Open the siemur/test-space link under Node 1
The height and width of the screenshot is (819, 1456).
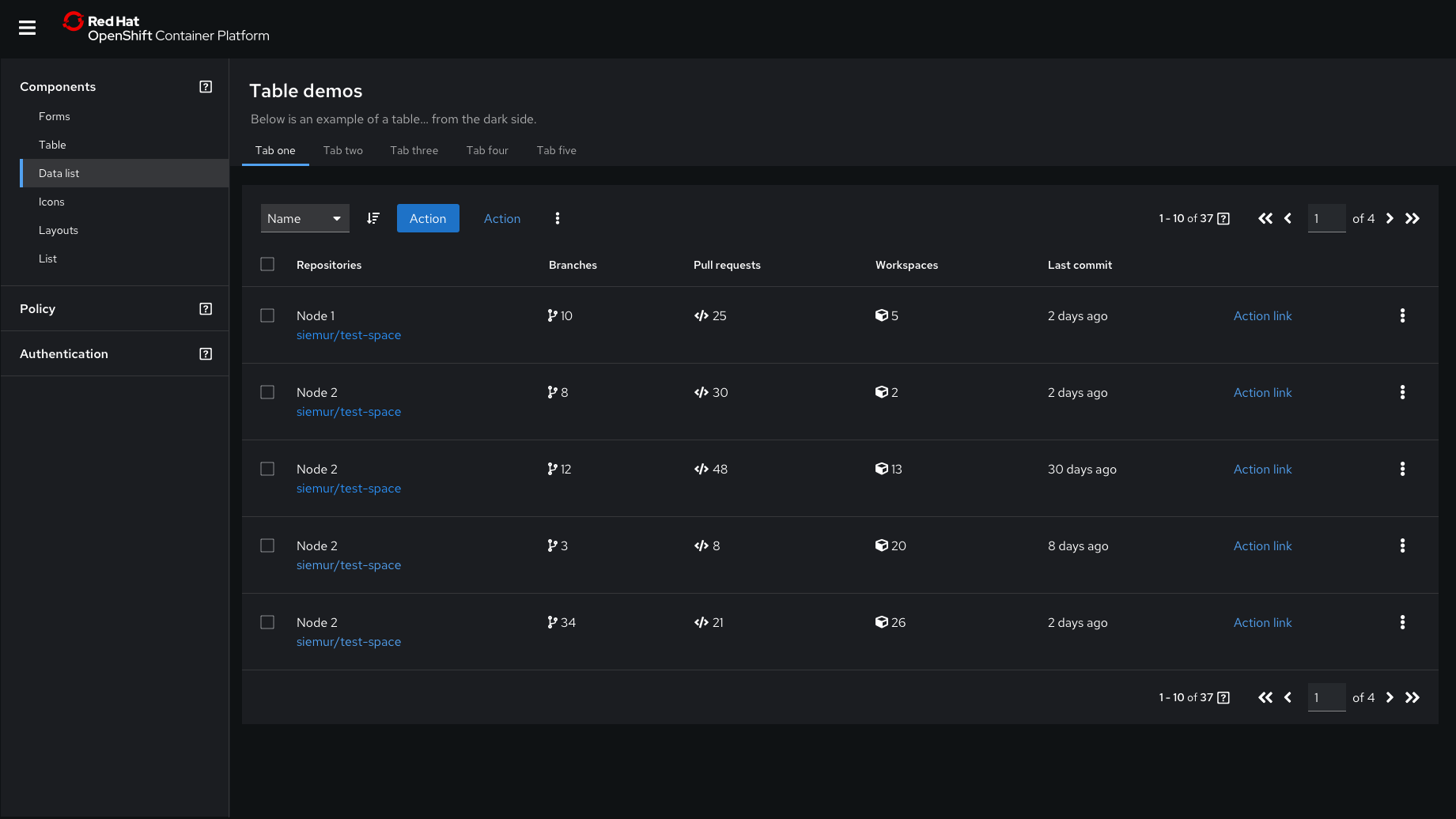pos(349,334)
